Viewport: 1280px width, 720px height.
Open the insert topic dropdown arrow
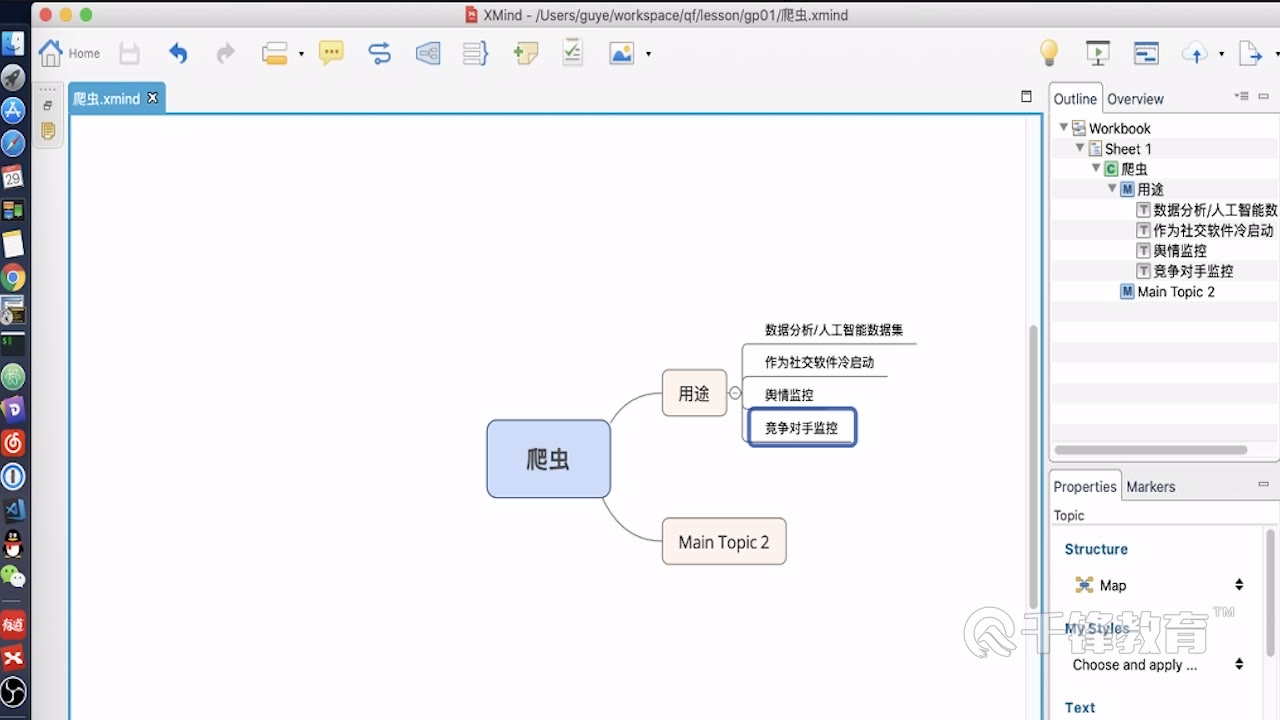coord(301,54)
